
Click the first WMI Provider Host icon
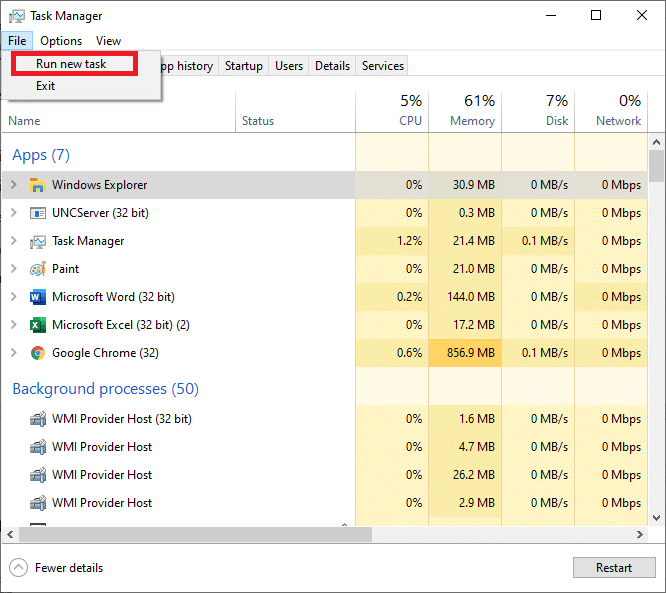pos(38,419)
